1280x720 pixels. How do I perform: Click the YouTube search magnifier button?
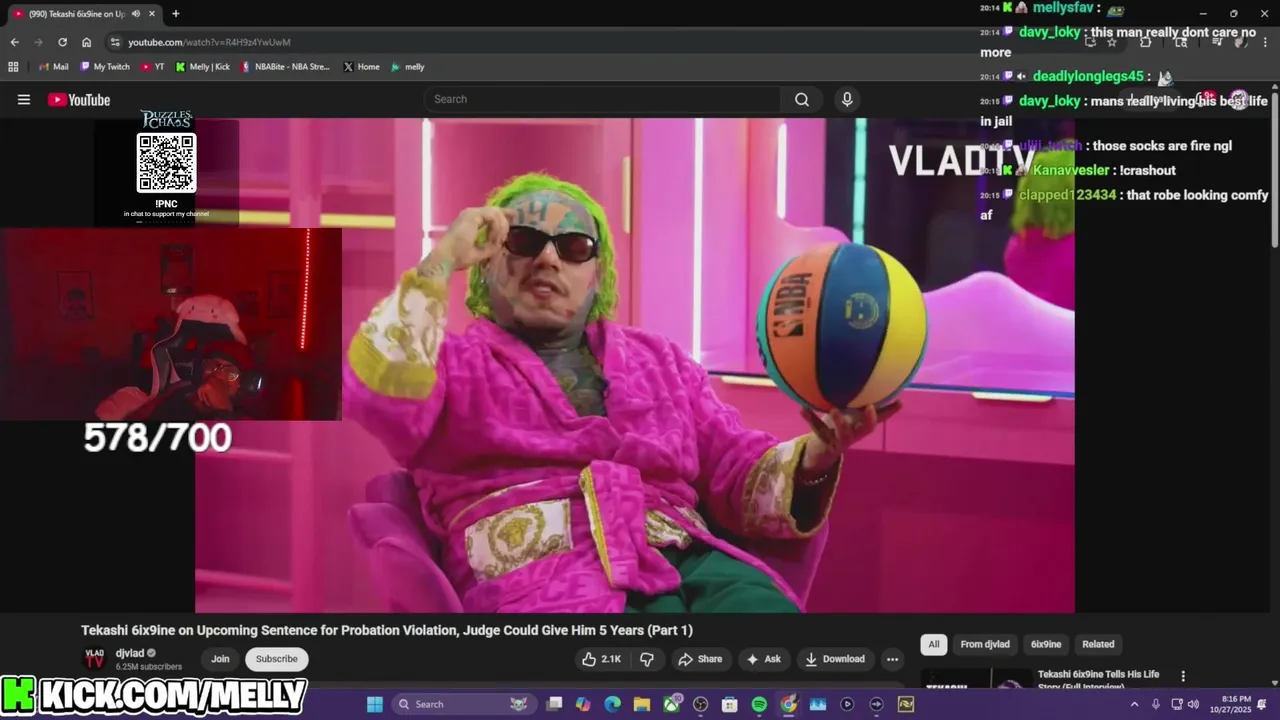(x=802, y=99)
